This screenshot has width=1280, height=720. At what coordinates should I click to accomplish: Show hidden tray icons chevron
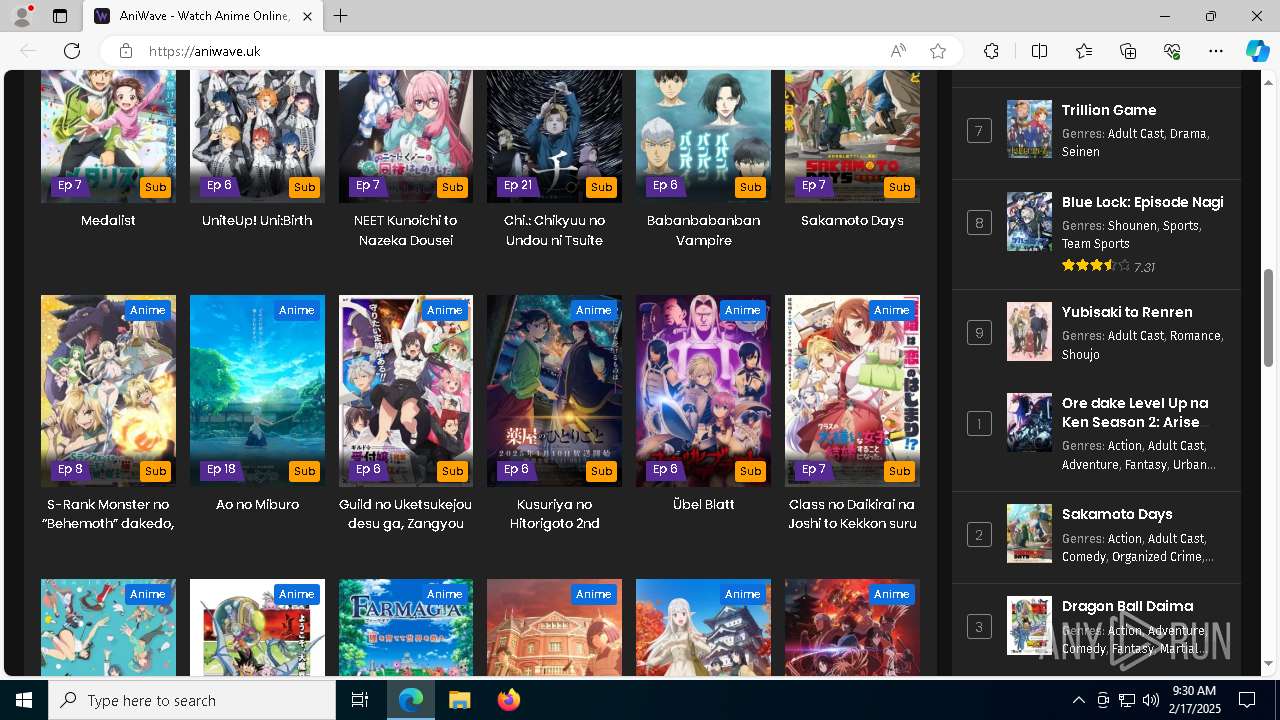1078,700
